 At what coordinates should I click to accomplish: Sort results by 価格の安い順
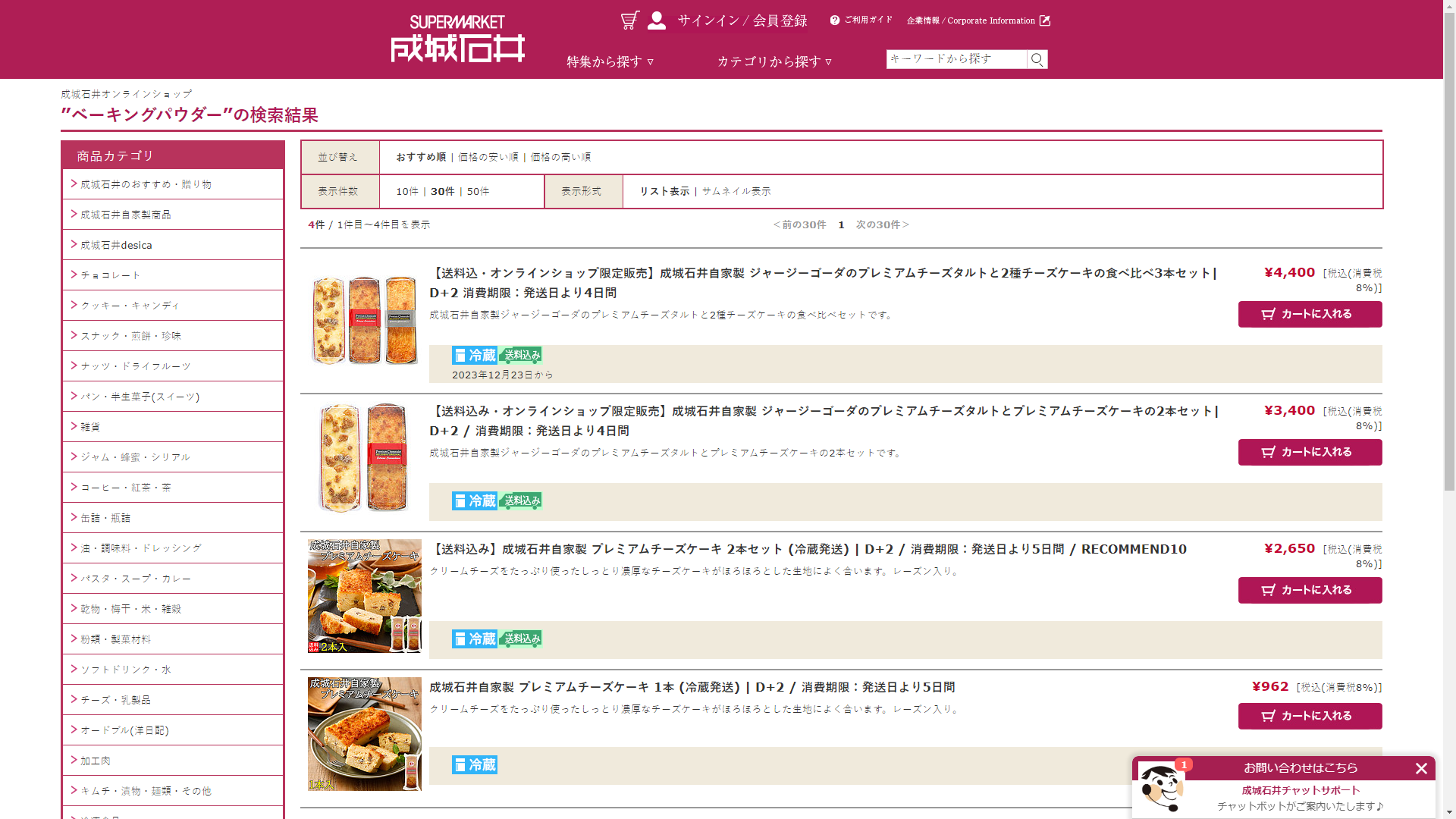click(488, 157)
